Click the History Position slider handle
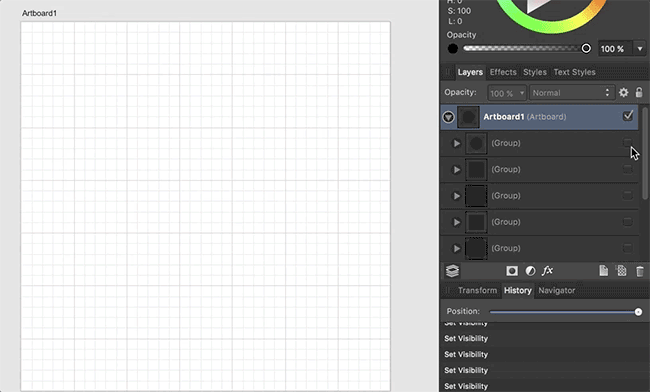This screenshot has height=392, width=650. coord(638,312)
